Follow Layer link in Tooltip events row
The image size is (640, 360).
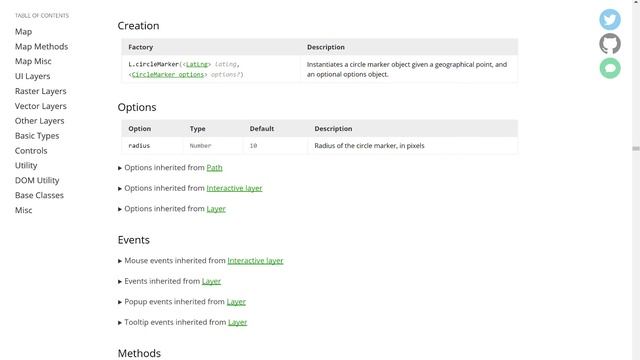pyautogui.click(x=238, y=322)
